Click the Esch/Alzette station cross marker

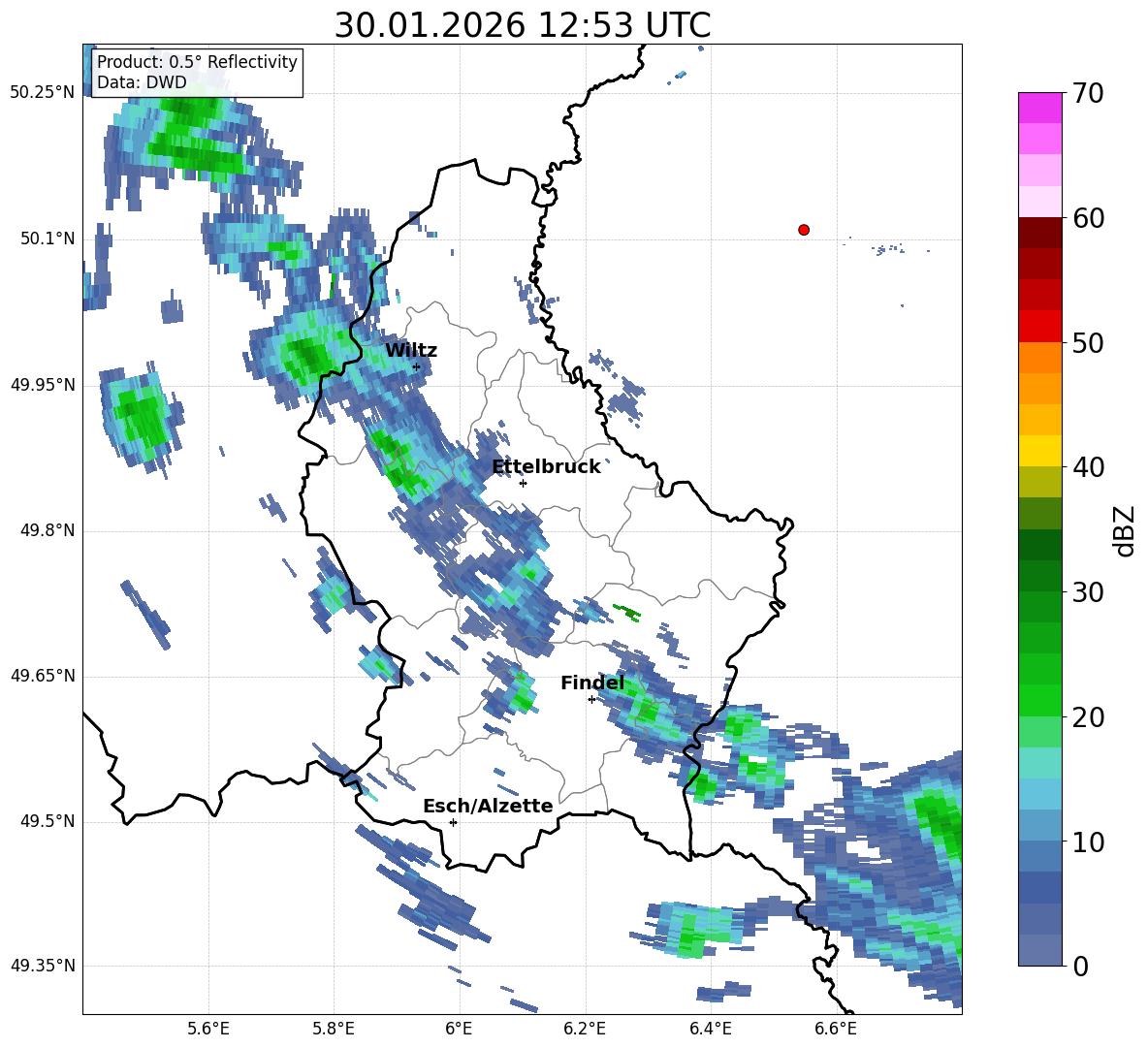tap(453, 822)
